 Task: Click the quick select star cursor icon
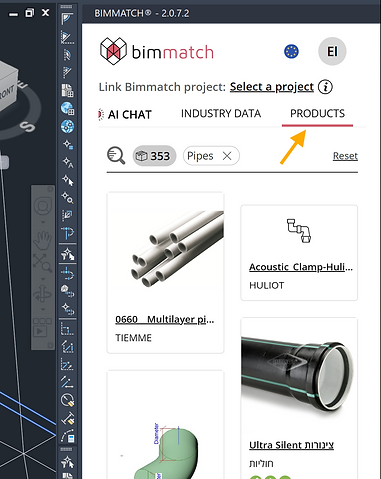68,180
